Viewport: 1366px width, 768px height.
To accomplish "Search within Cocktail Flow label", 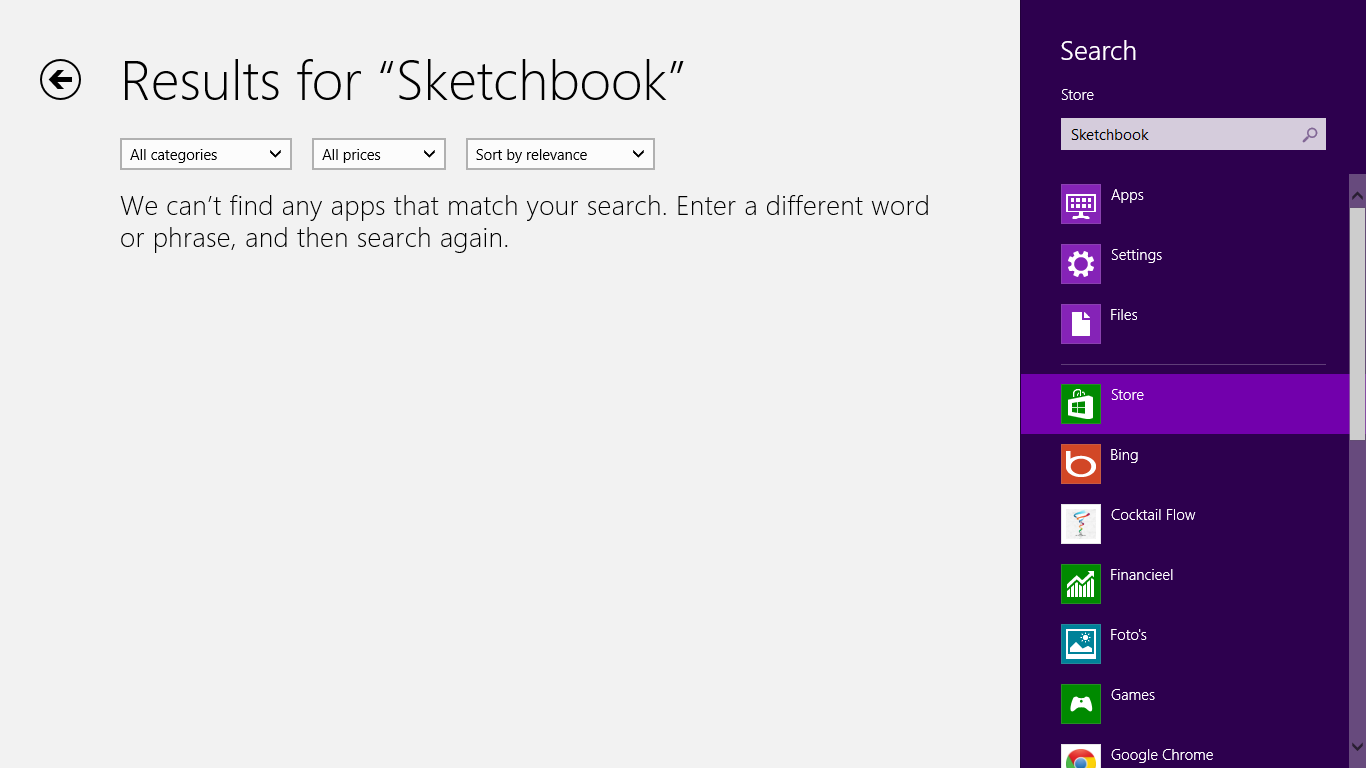I will pos(1153,515).
